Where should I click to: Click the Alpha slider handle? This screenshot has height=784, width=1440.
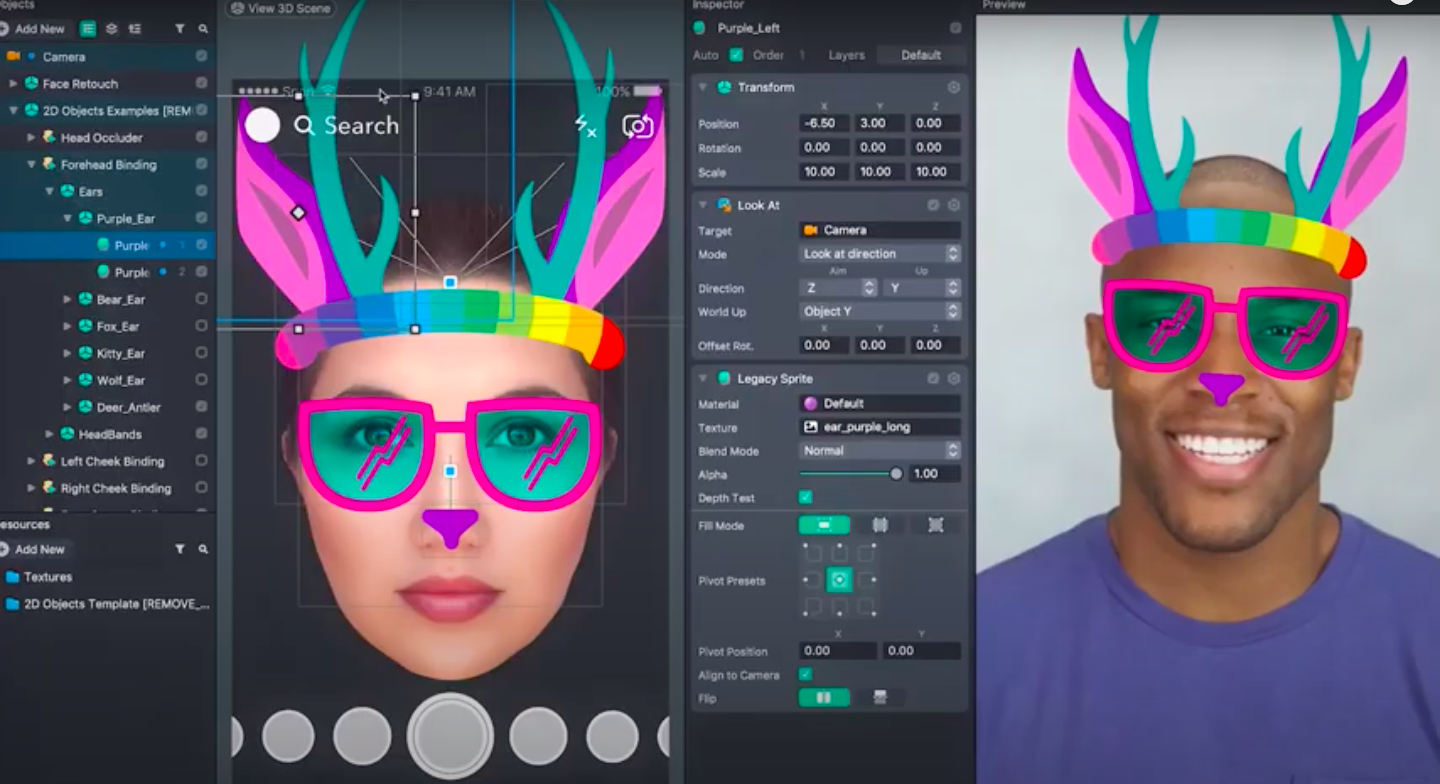(x=896, y=474)
